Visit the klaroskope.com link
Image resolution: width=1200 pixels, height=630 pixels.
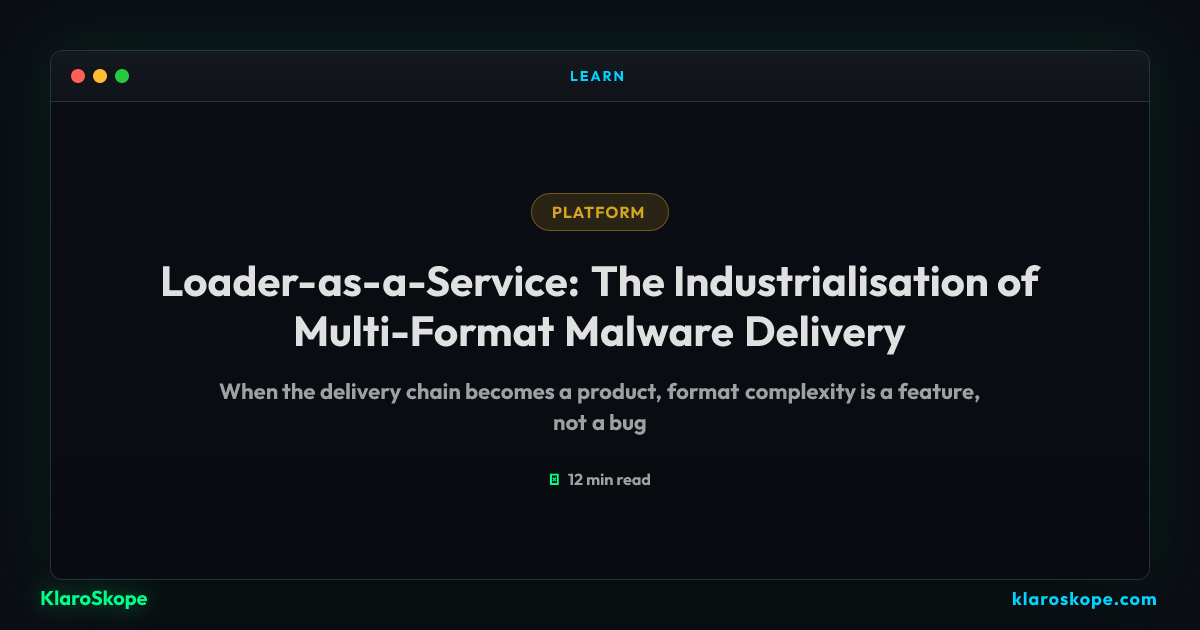coord(1084,600)
